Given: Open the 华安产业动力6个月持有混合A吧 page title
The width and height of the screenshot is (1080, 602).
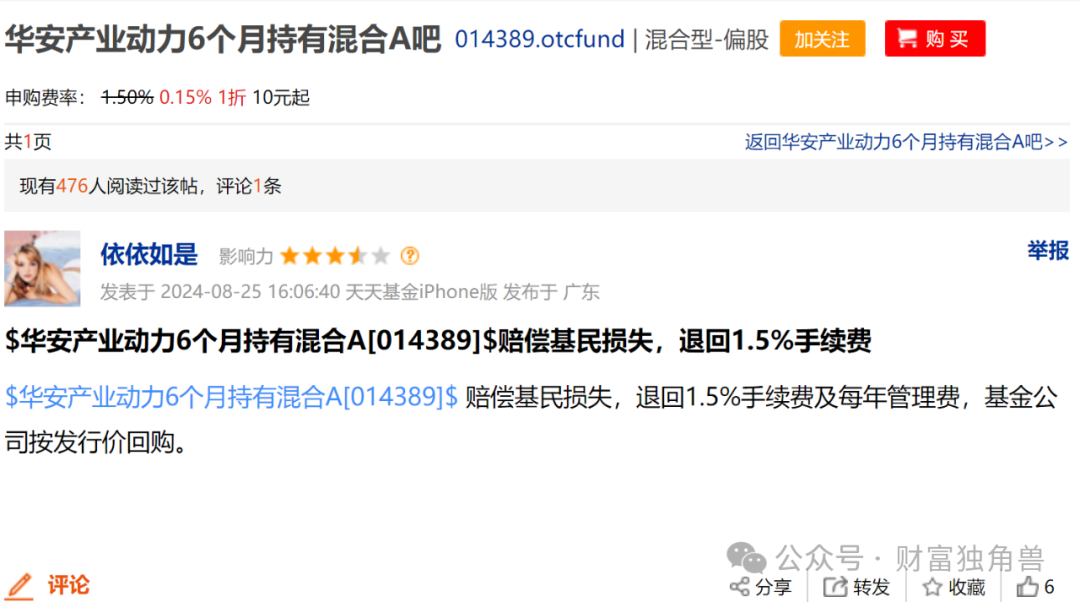Looking at the screenshot, I should tap(222, 39).
